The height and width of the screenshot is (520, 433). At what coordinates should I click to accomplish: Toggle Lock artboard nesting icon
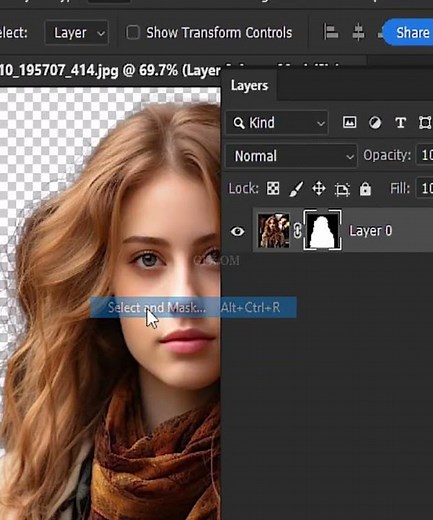tap(342, 189)
